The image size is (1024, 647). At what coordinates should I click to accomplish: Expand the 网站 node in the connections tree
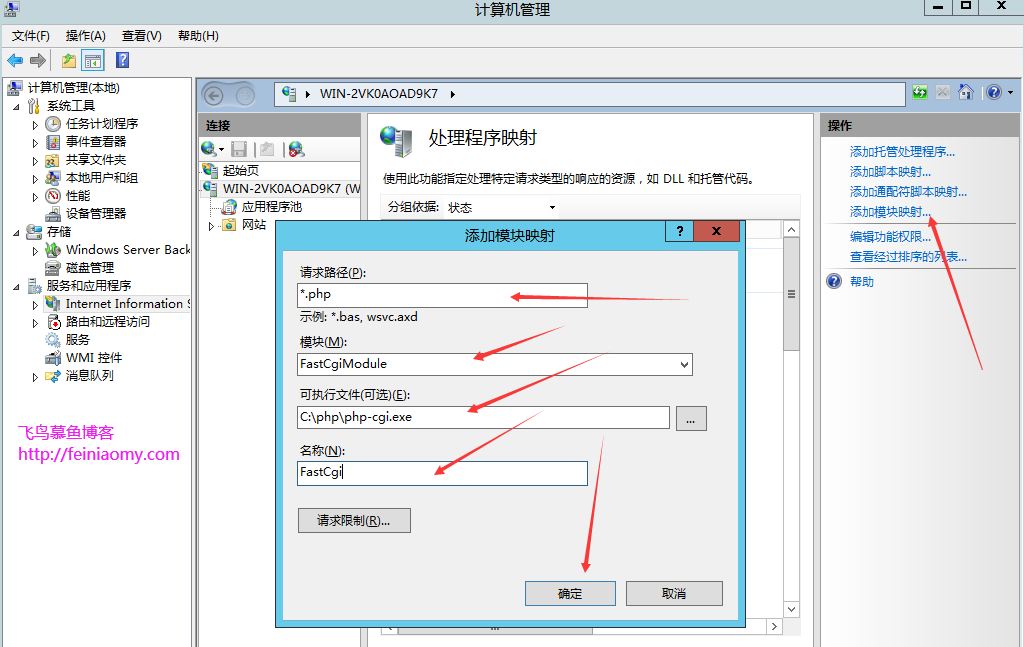point(213,227)
